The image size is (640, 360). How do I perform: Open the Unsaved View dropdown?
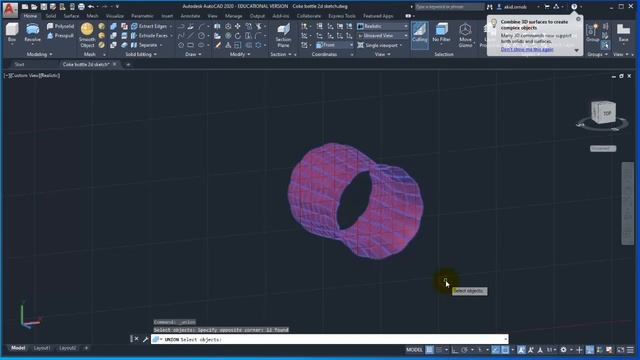(x=382, y=36)
